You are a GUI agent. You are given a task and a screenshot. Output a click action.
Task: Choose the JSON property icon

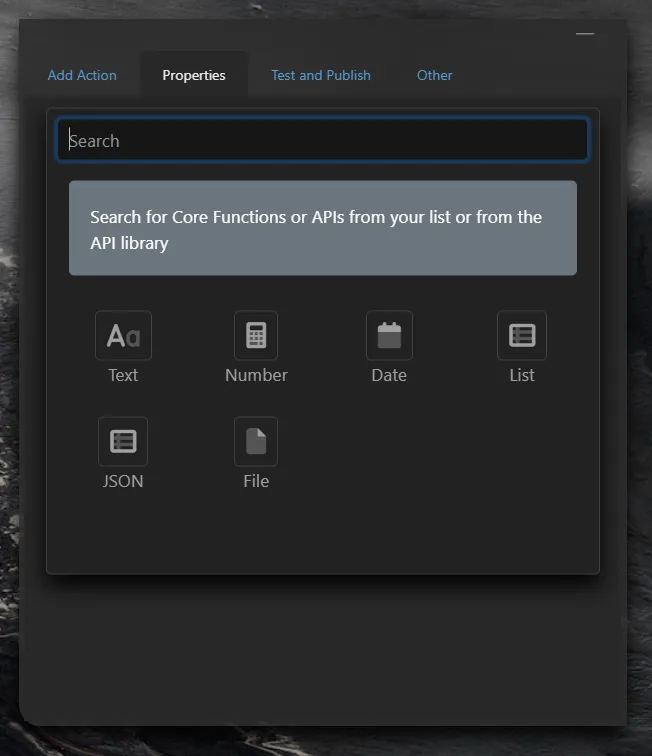click(123, 441)
